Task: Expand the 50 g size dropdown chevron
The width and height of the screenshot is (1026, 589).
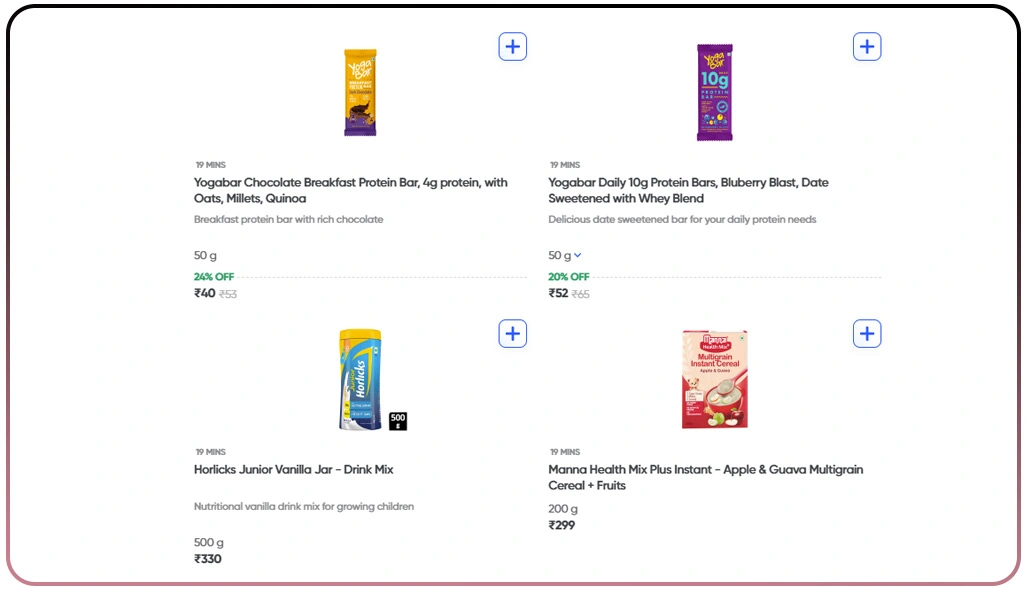Action: coord(578,256)
